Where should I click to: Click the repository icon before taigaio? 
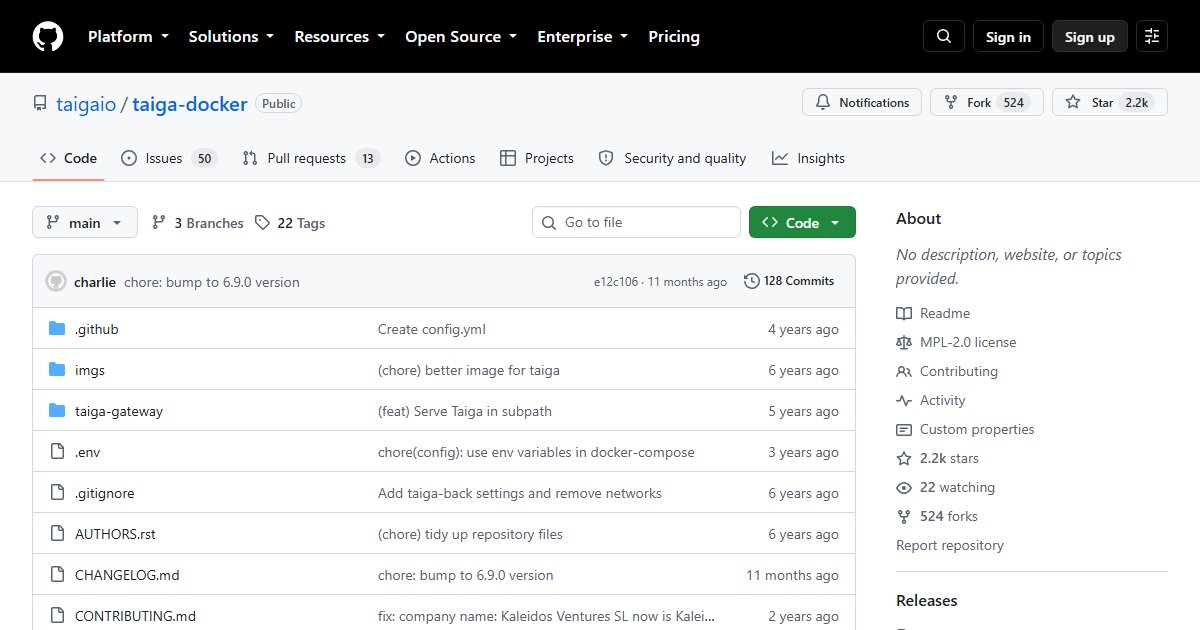(40, 104)
